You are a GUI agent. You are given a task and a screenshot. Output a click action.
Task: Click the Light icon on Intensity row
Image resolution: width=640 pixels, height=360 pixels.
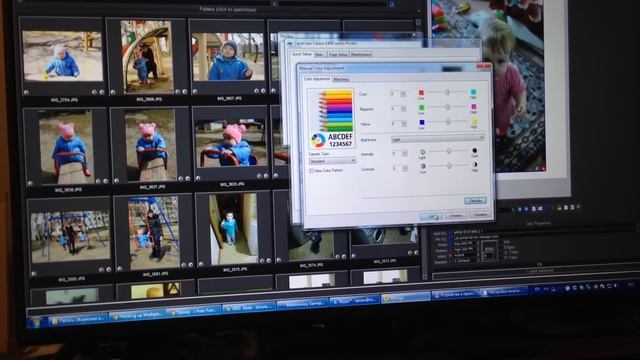pyautogui.click(x=423, y=152)
